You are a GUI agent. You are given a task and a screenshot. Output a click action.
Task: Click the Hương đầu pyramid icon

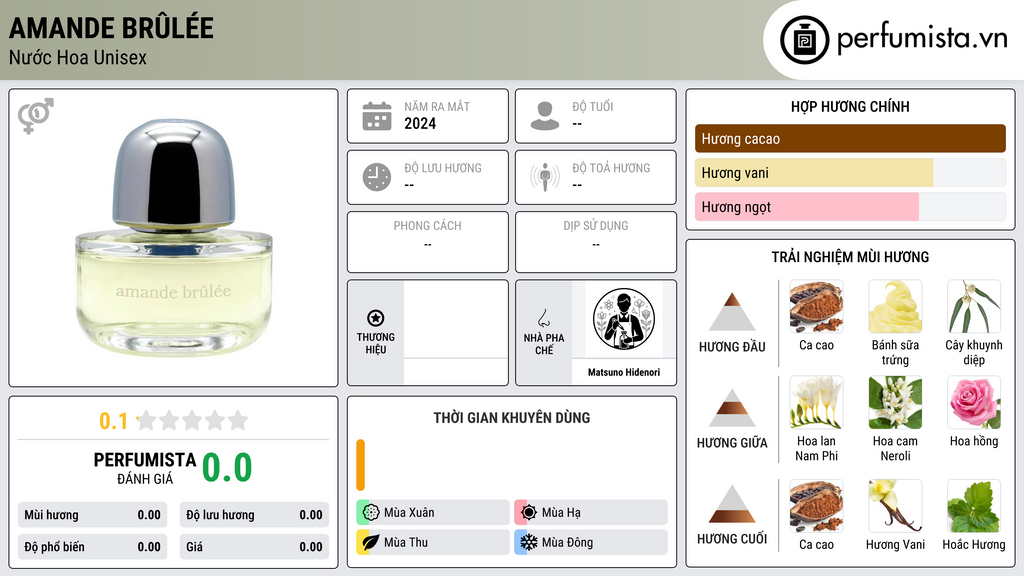[x=732, y=312]
